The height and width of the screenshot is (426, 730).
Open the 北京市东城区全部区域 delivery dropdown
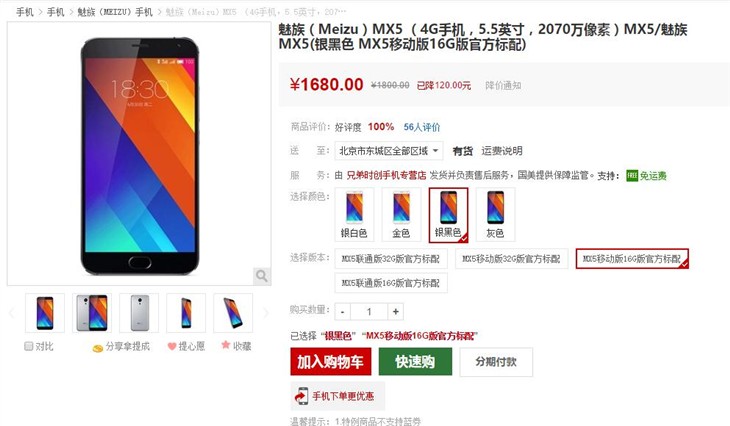389,151
